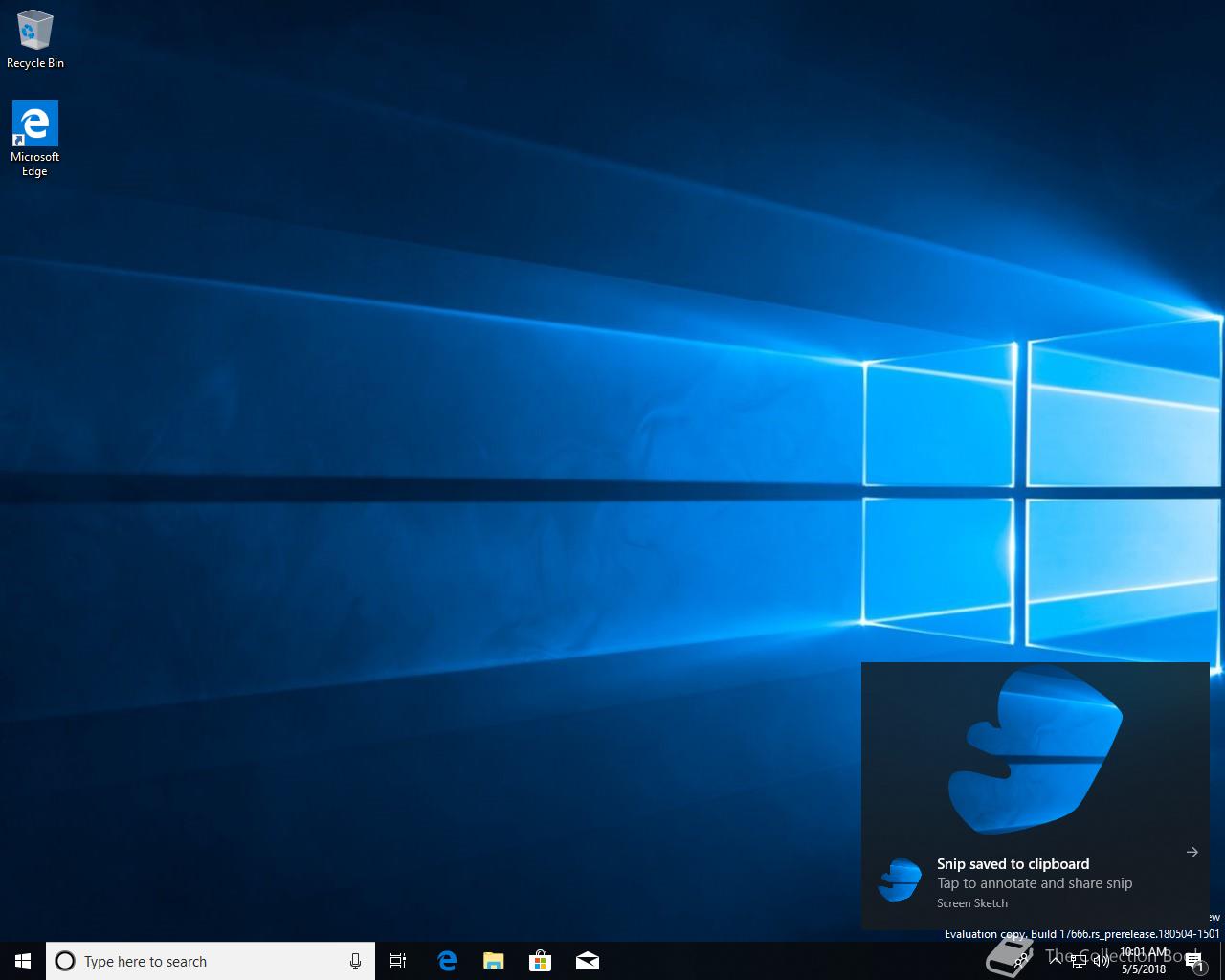Click the snip preview image in notification
This screenshot has height=980, width=1225.
[1035, 749]
